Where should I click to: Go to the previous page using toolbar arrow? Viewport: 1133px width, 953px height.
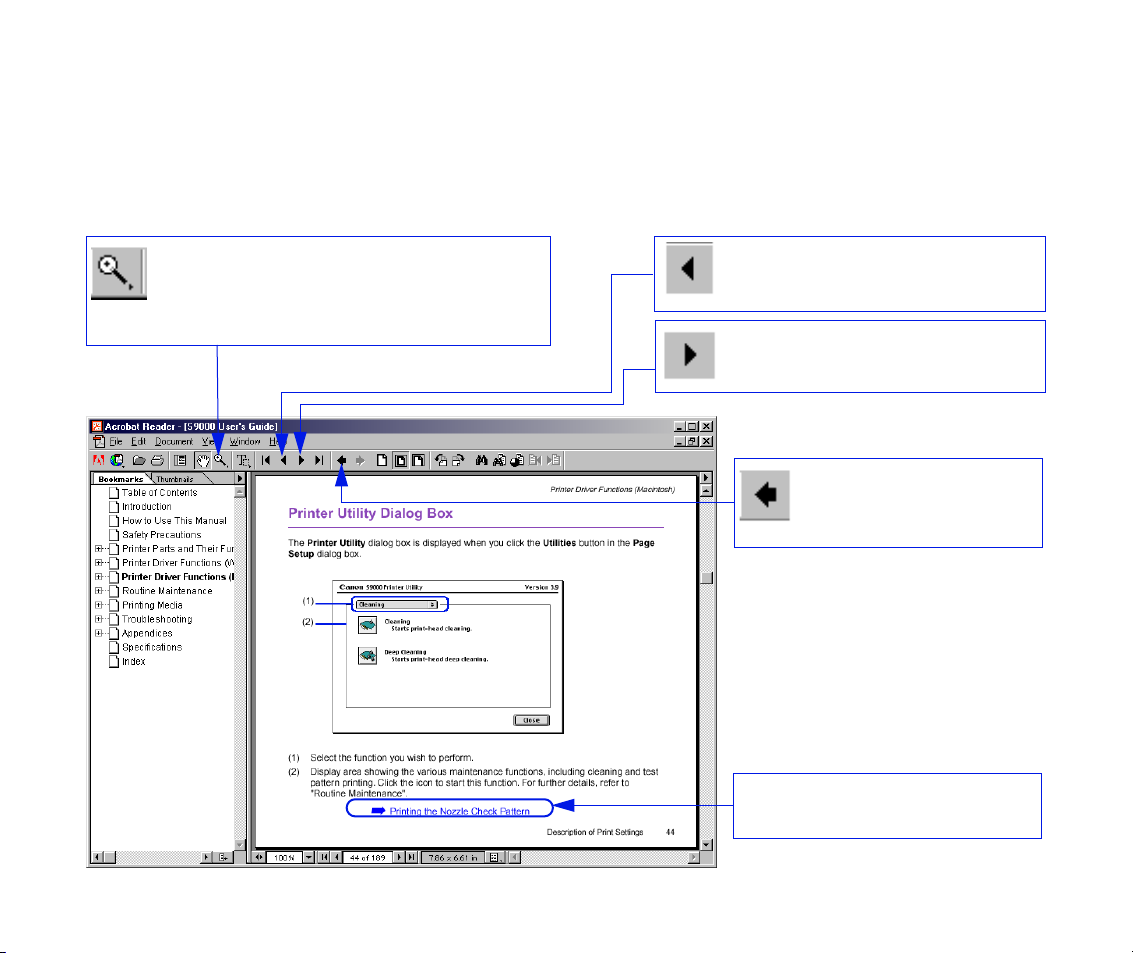[283, 461]
